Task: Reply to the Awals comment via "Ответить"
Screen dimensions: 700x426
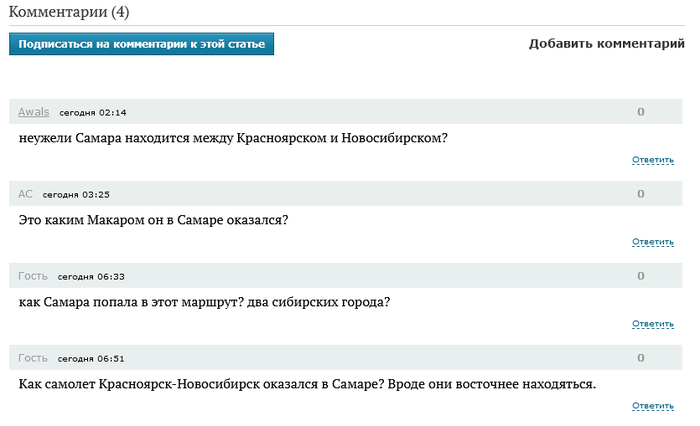Action: pyautogui.click(x=653, y=160)
